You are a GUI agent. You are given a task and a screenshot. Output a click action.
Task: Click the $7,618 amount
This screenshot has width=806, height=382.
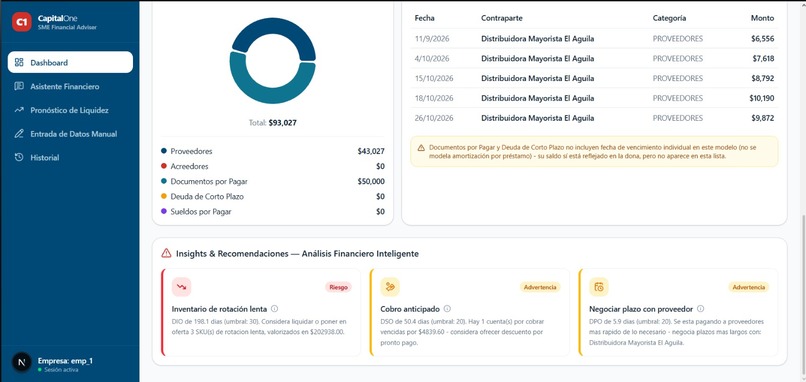(763, 59)
